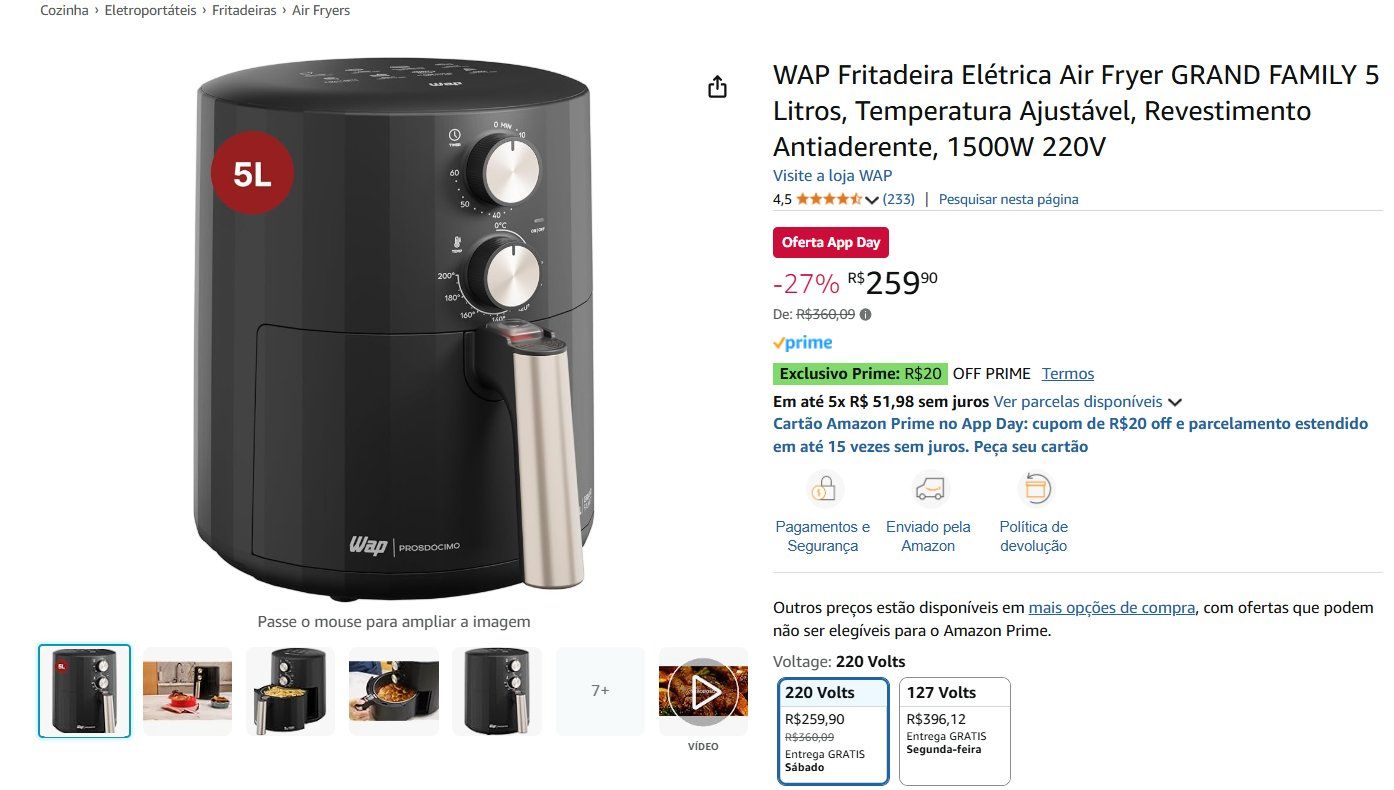Screen dimensions: 1394x790
Task: Click the Pagamentos e Segurança lock icon
Action: pos(824,489)
